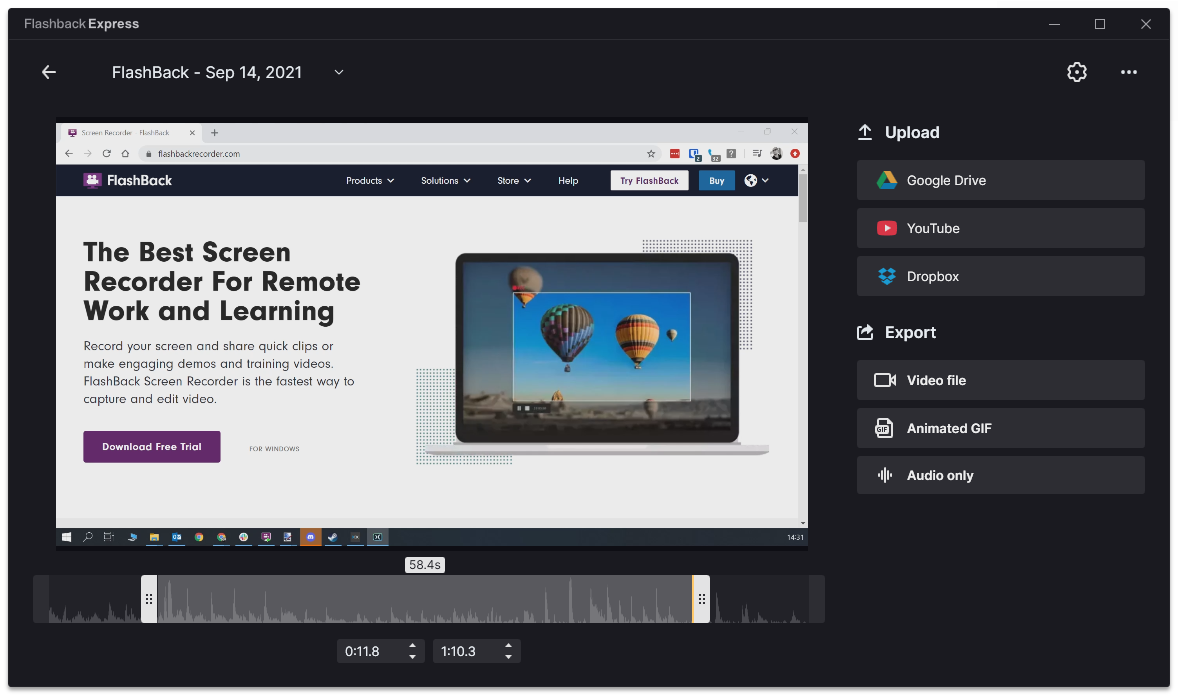Click the browser new tab plus icon
The image size is (1178, 695).
pos(214,133)
